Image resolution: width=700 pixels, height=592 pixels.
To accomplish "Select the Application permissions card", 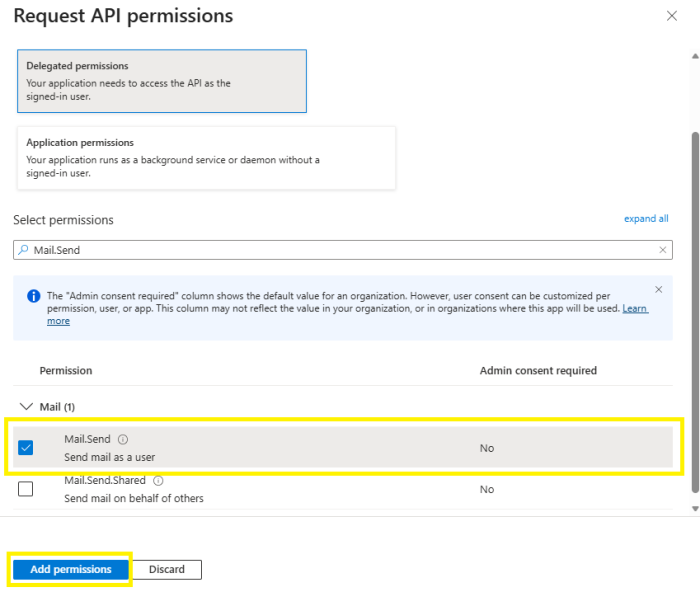I will [206, 157].
